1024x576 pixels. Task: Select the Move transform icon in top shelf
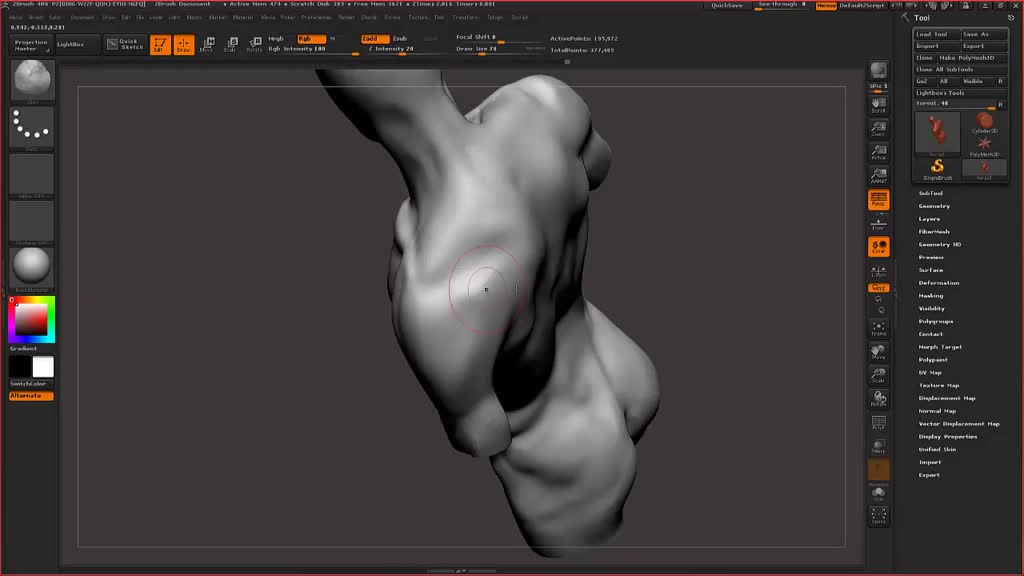click(x=207, y=44)
